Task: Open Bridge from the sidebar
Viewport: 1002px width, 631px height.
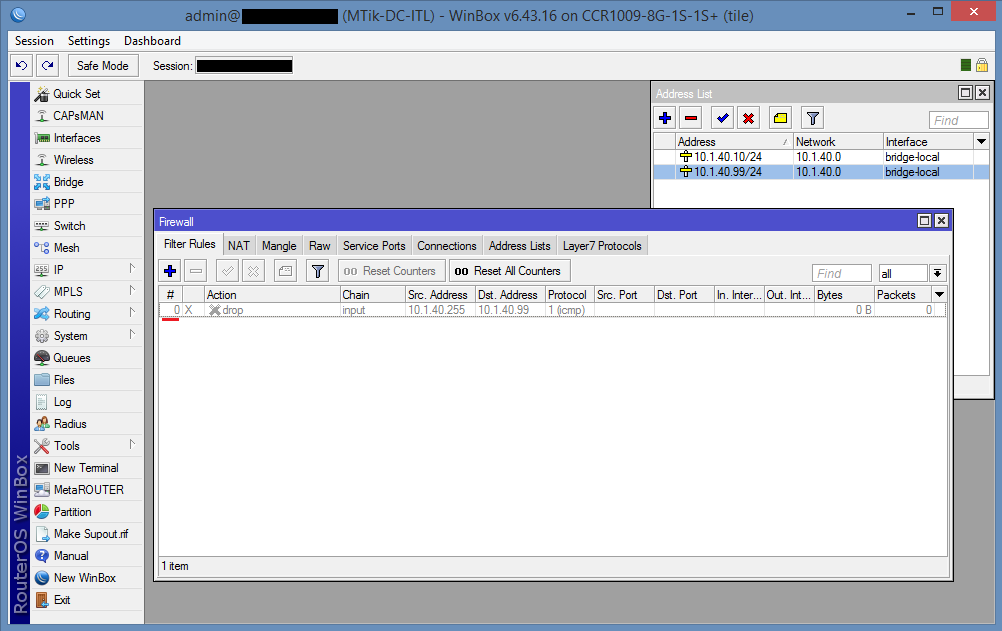Action: (87, 182)
